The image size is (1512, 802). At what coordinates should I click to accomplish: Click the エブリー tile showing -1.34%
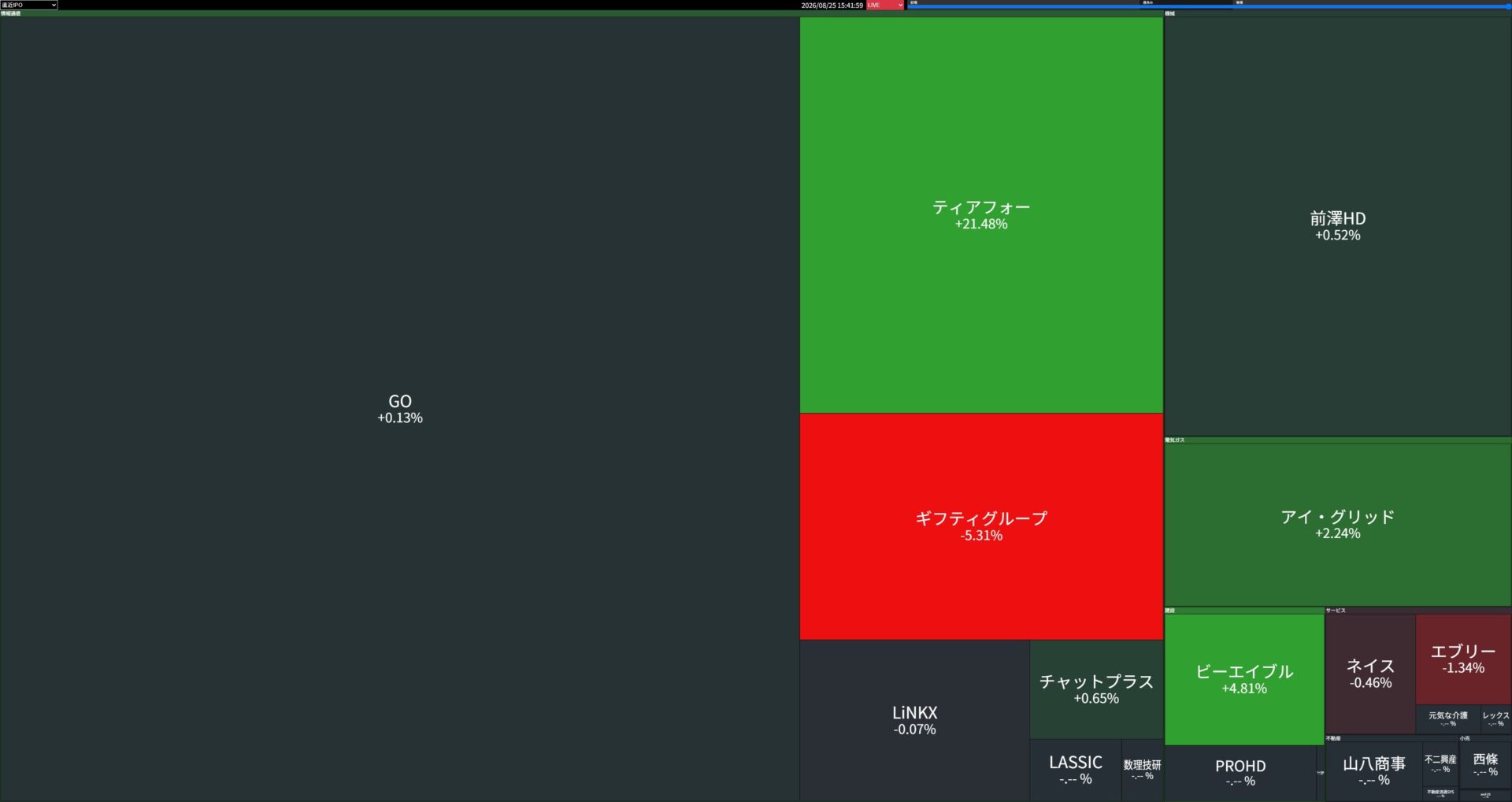[1463, 659]
